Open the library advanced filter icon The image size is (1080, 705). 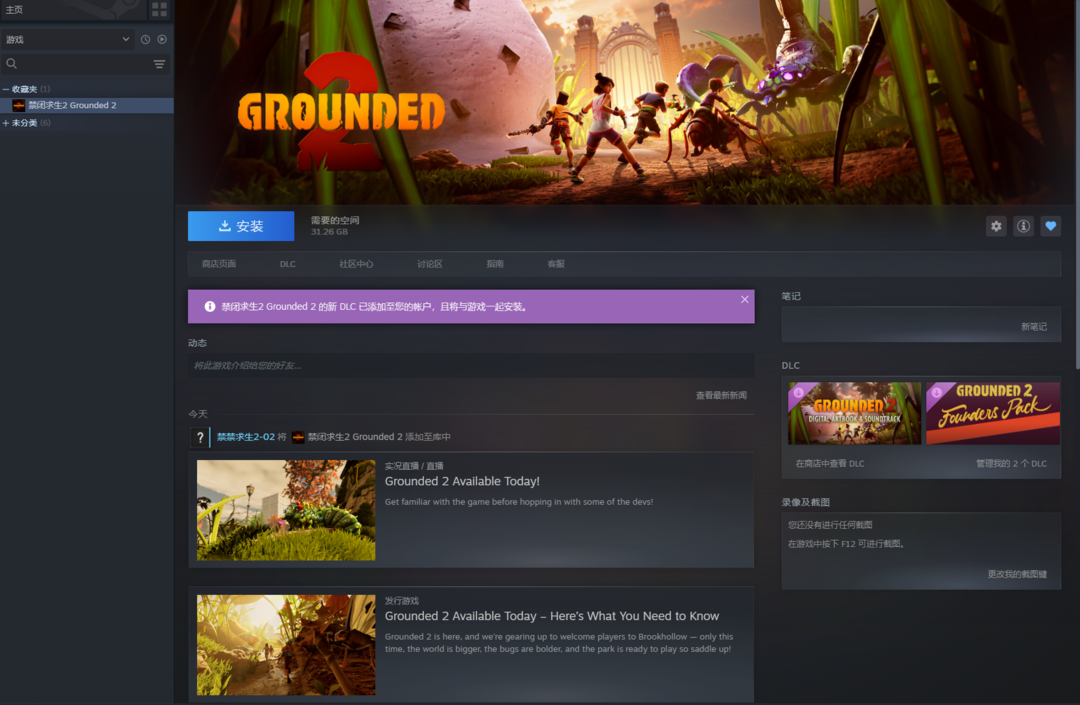[x=159, y=64]
